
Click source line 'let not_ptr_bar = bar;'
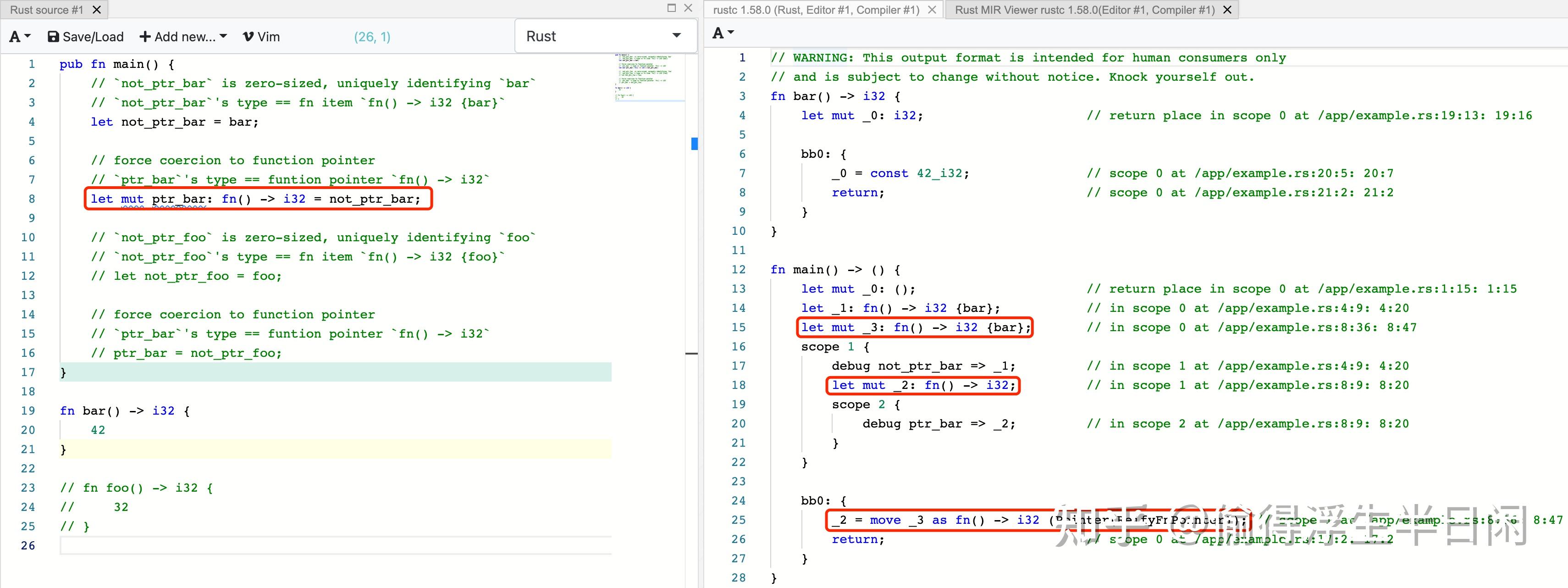(x=175, y=122)
